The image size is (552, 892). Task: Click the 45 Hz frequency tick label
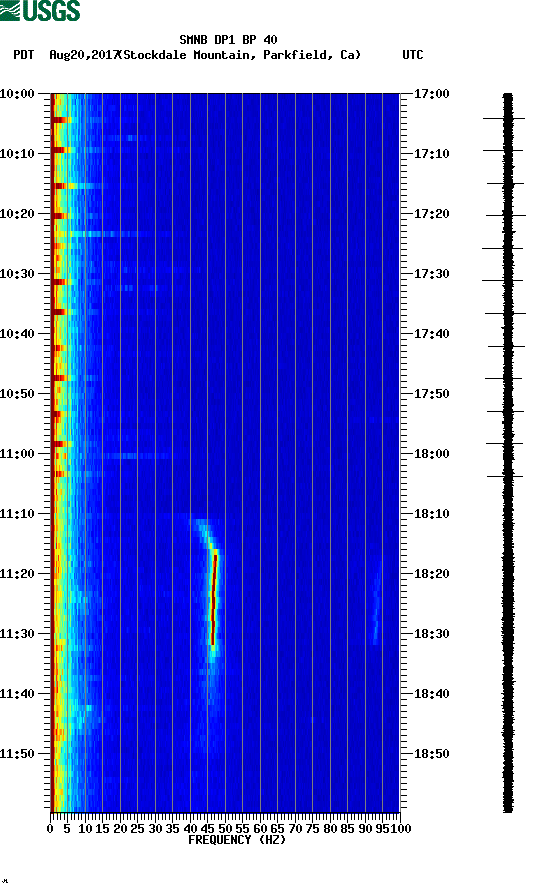coord(208,829)
